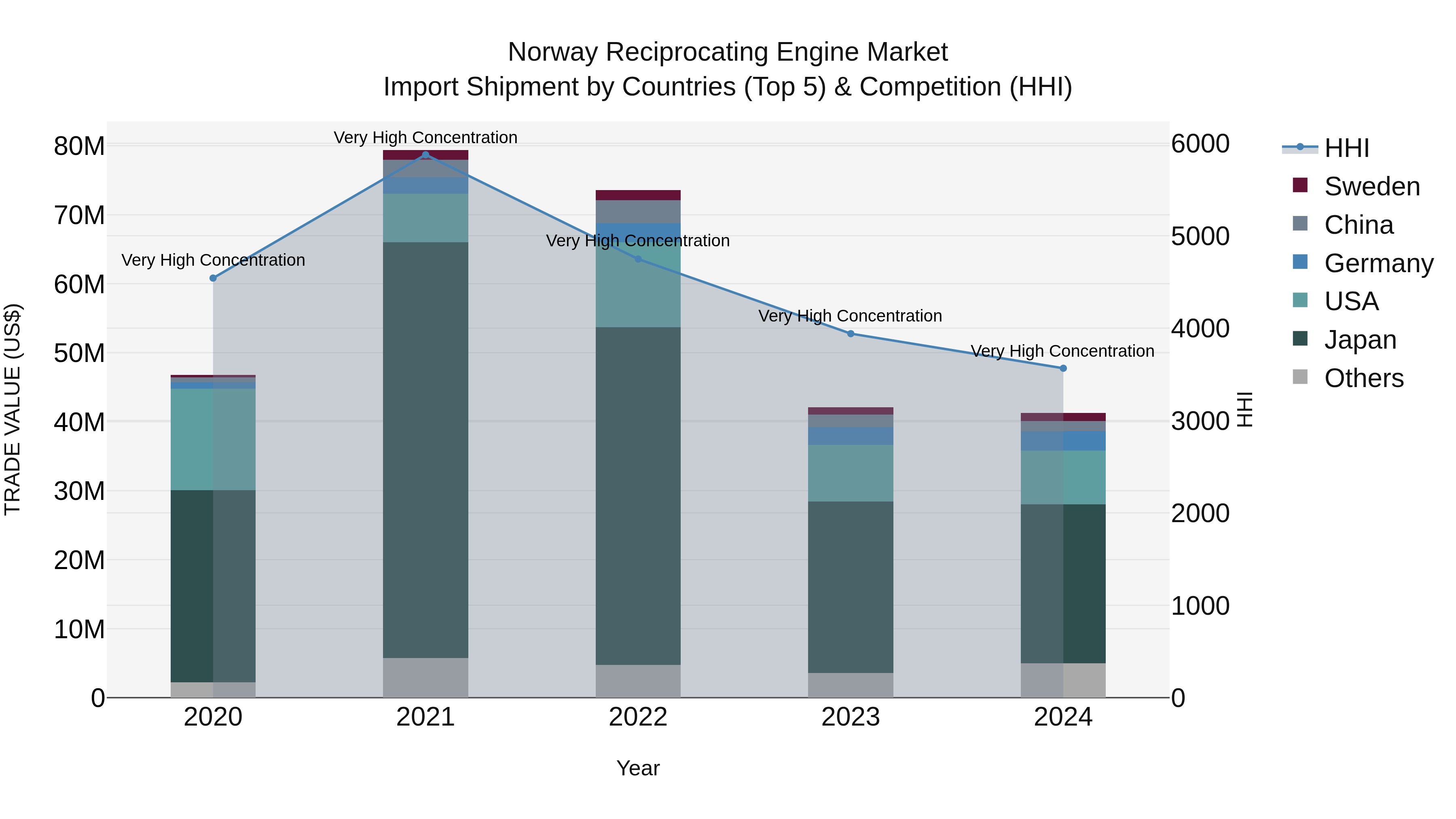Click the 2024 x-axis label
This screenshot has width=1456, height=819.
(x=1063, y=717)
